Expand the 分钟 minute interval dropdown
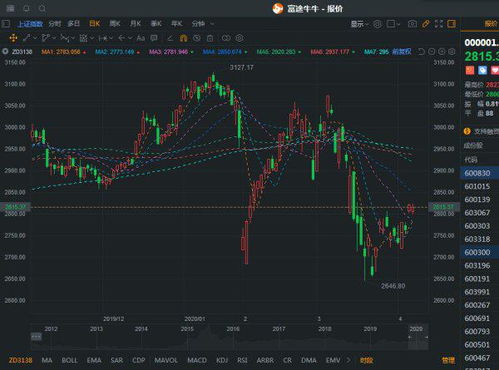Screen dimensions: 499x370 (202, 24)
